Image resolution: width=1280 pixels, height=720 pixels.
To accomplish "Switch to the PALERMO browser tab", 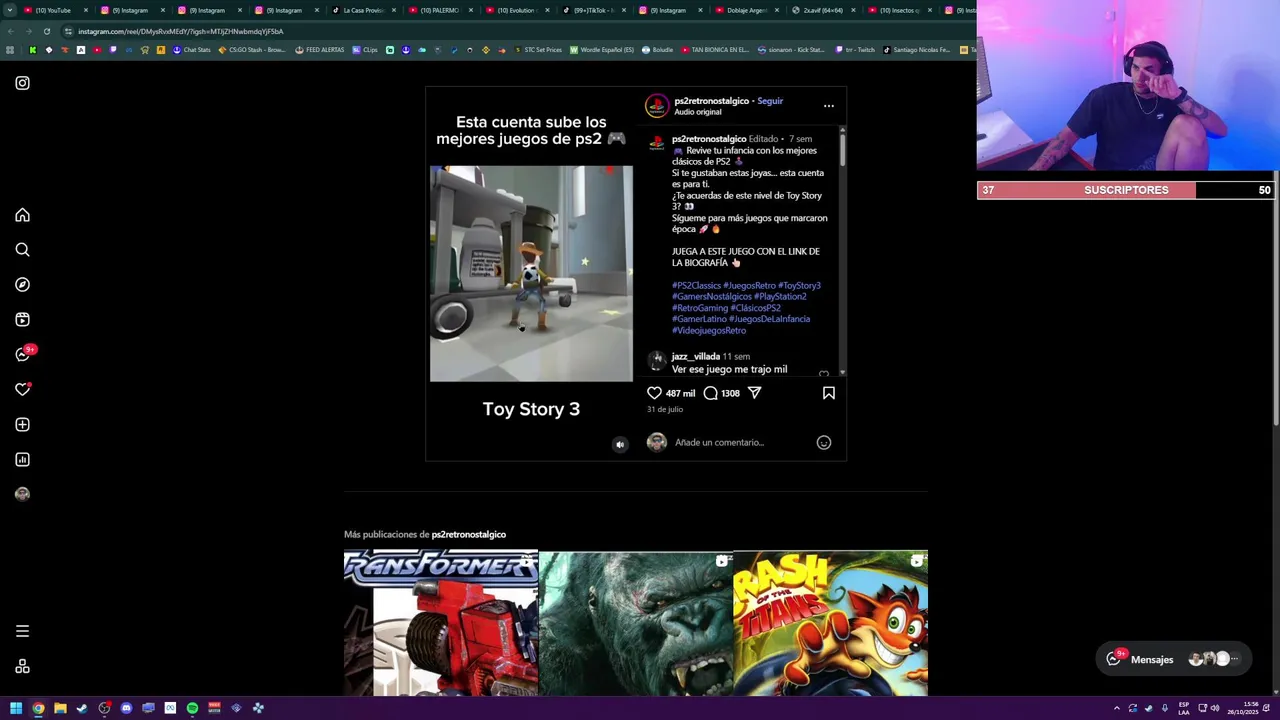I will (x=439, y=10).
